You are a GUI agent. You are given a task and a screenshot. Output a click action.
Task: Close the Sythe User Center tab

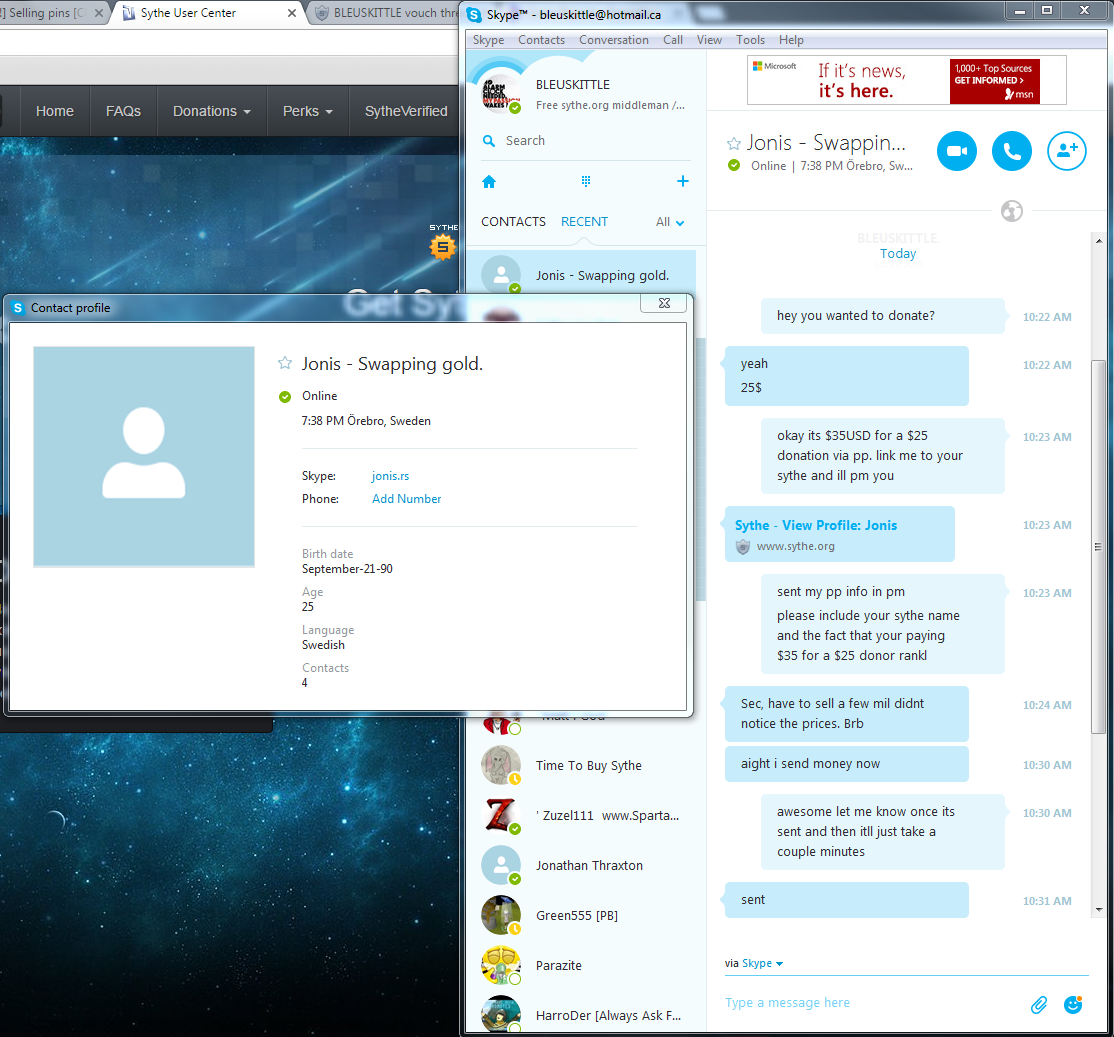291,13
